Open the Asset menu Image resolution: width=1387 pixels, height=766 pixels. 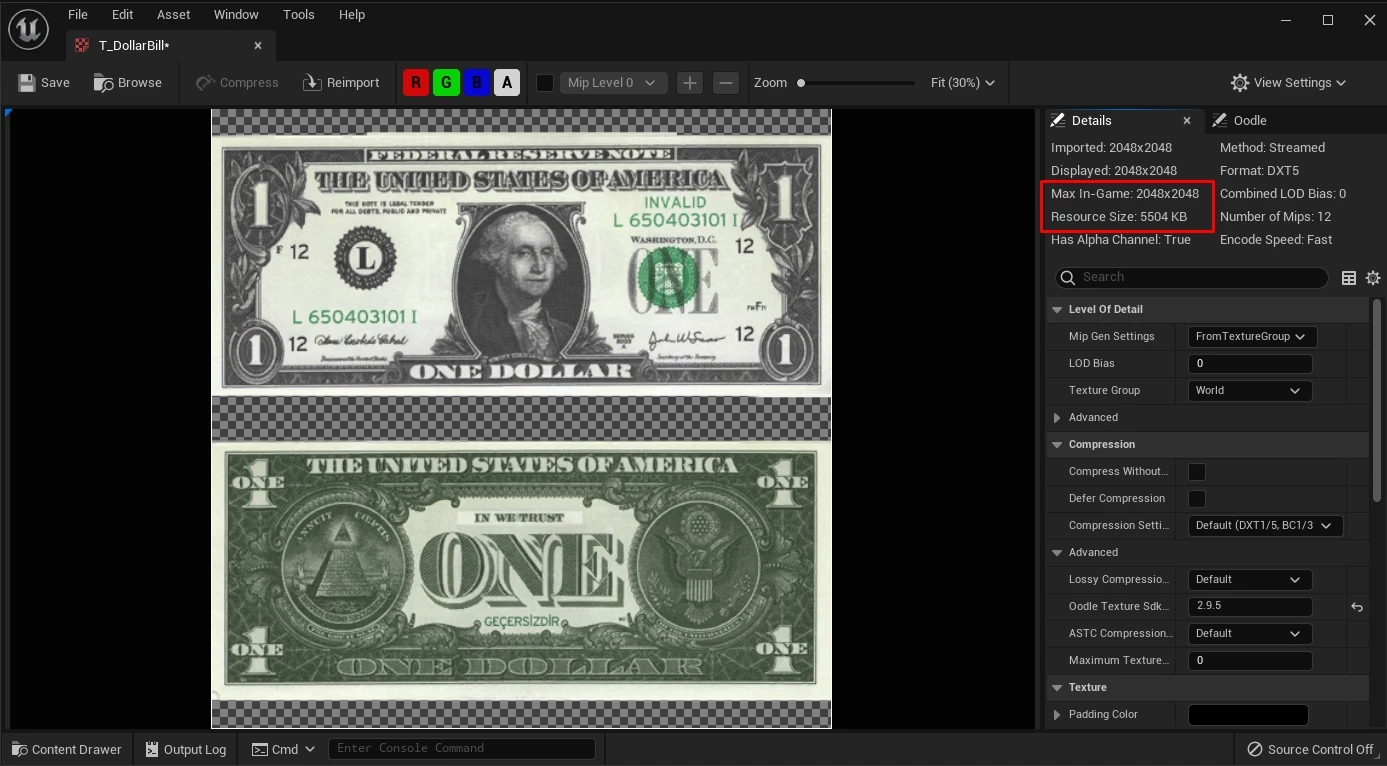(173, 15)
